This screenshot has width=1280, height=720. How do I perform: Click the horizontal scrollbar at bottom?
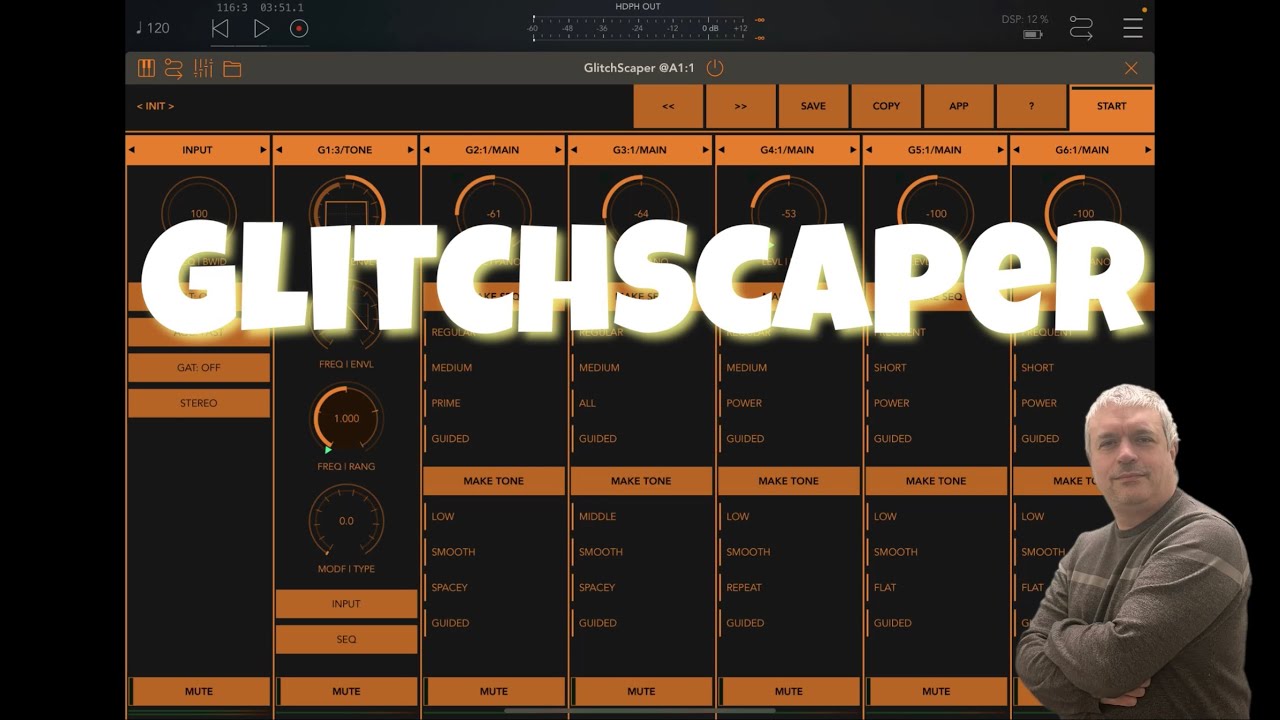point(640,711)
